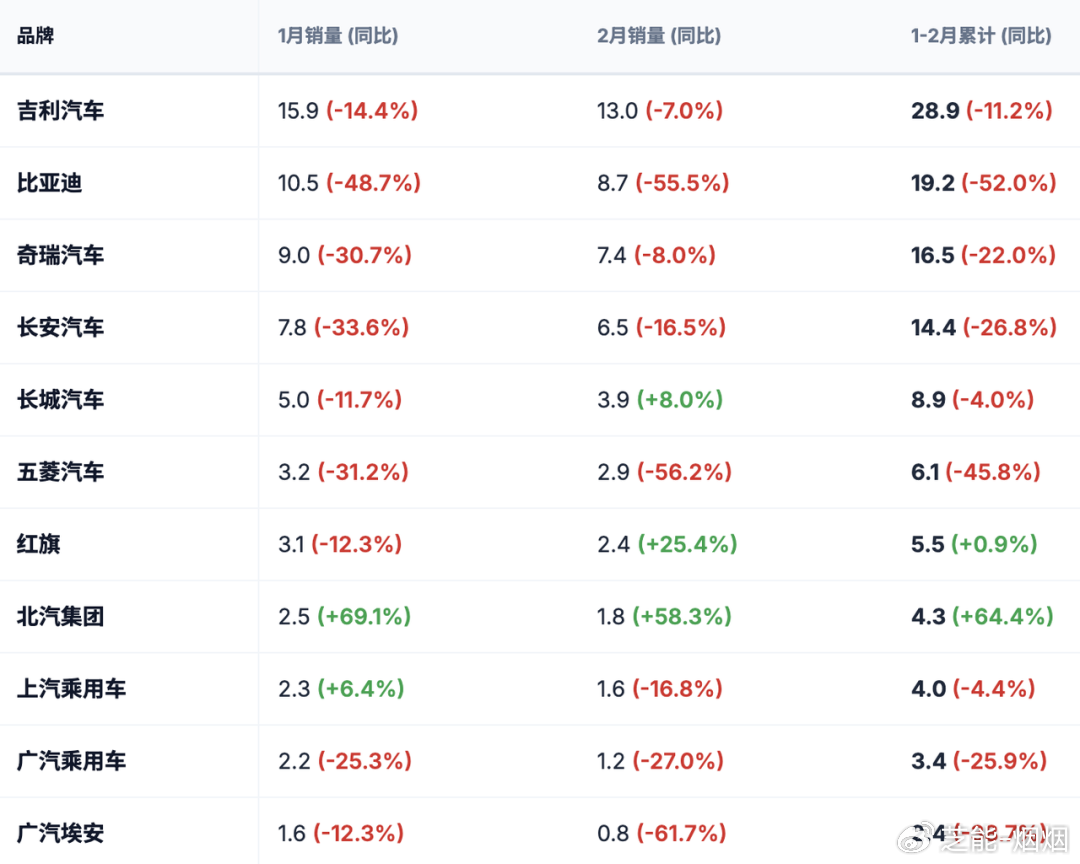Click 长城汽车 cumulative value 8.9 (-4.0%)
The width and height of the screenshot is (1080, 864).
coord(973,400)
